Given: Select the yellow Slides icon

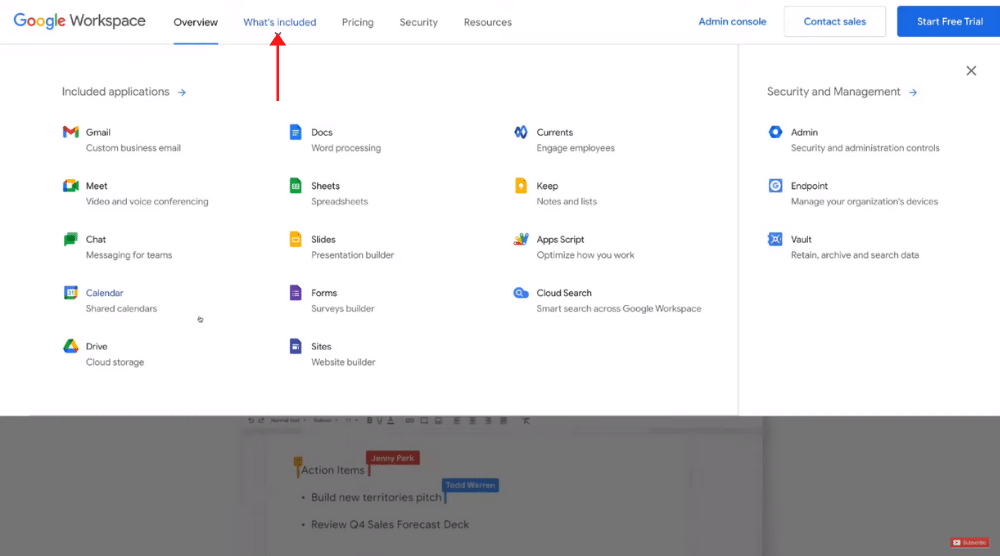Looking at the screenshot, I should [295, 239].
